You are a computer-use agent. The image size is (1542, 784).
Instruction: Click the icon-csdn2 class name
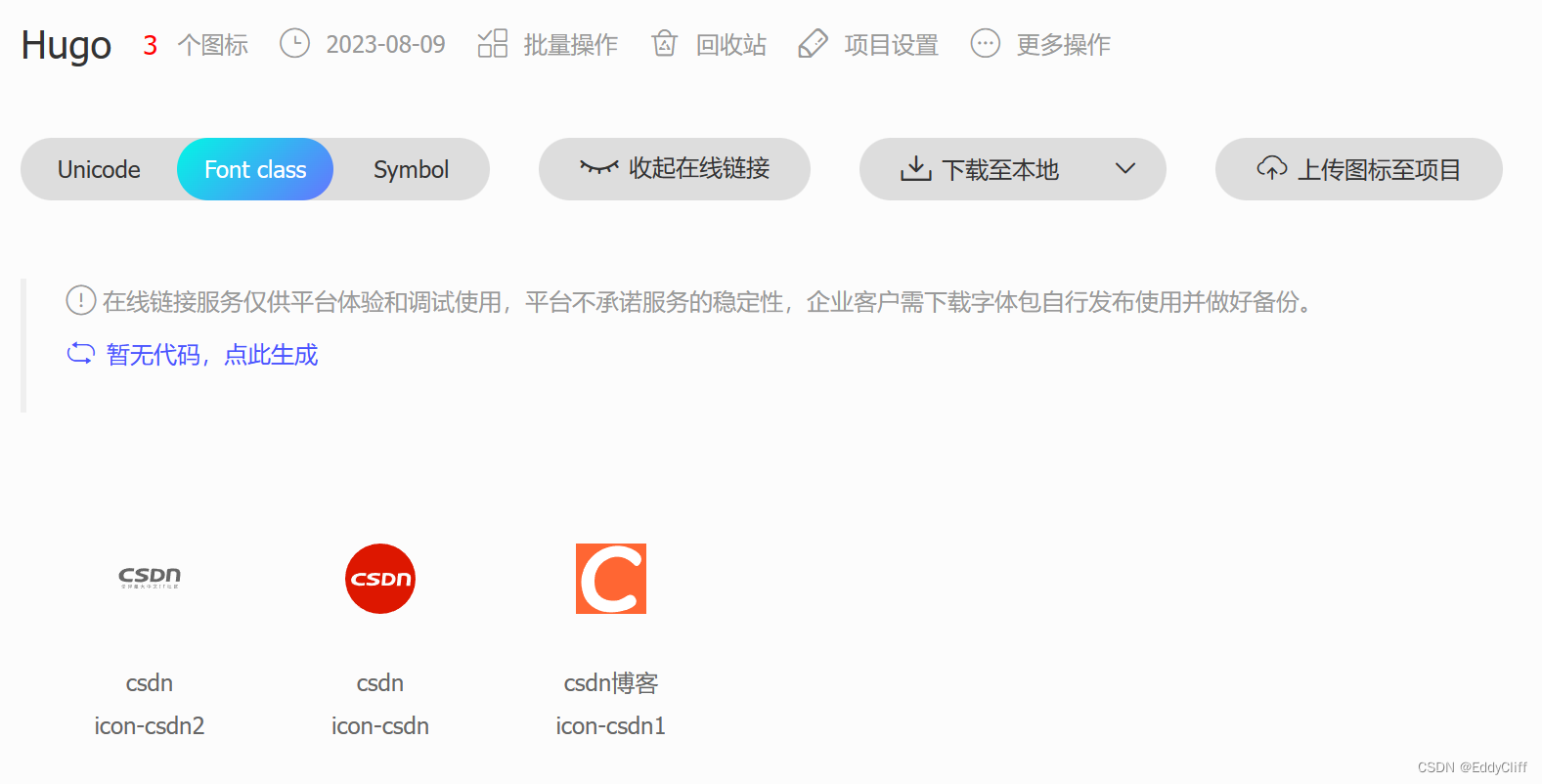coord(150,725)
